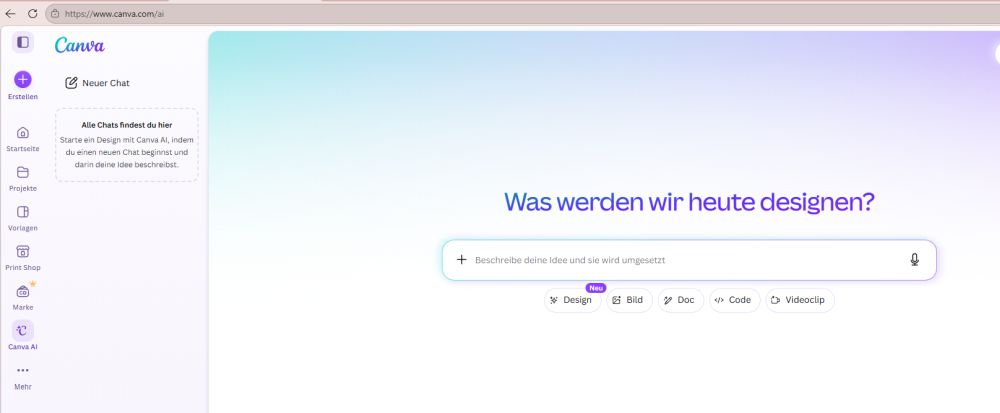1000x413 pixels.
Task: Open Print Shop in the sidebar
Action: (x=23, y=257)
